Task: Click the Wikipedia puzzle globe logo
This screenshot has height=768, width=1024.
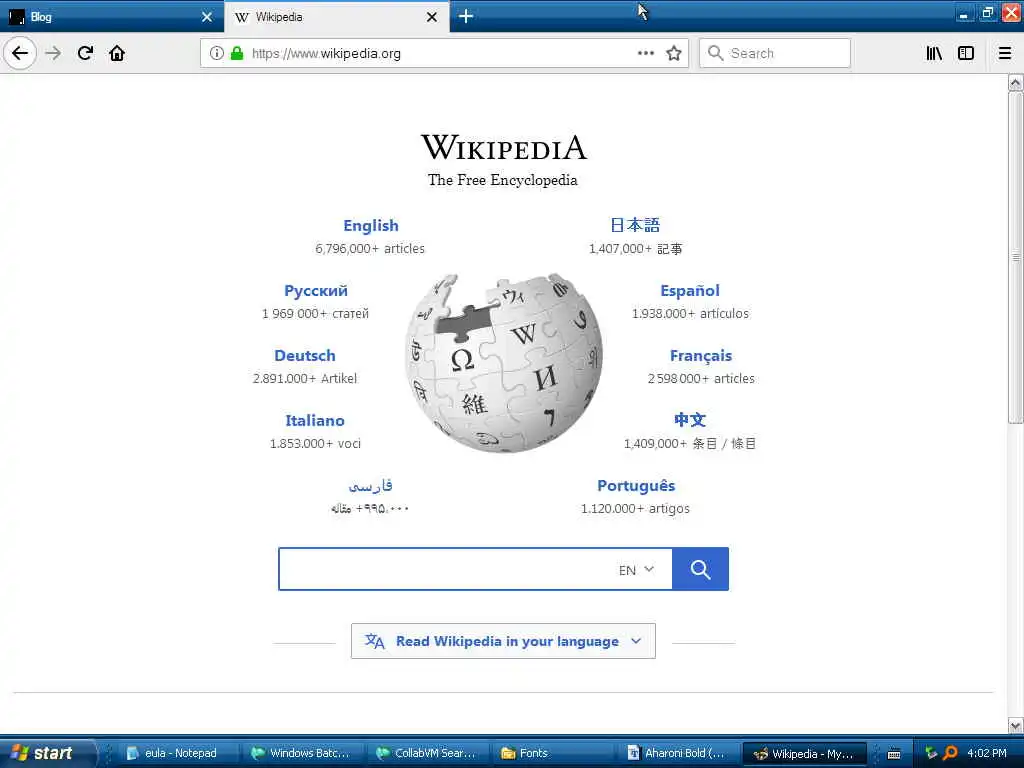Action: (x=504, y=363)
